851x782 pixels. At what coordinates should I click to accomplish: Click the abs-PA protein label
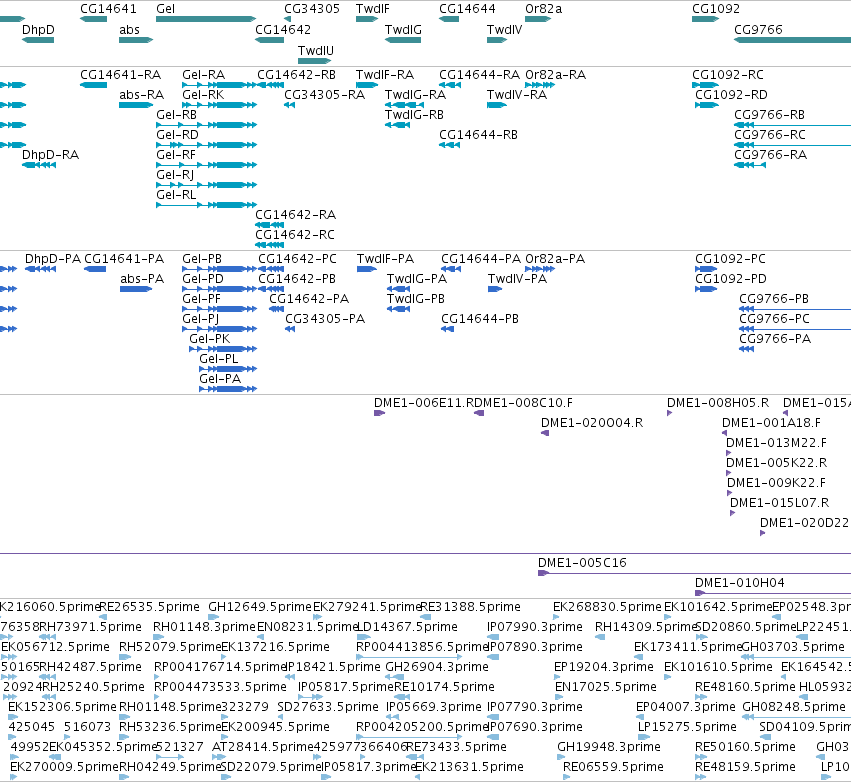pyautogui.click(x=142, y=278)
